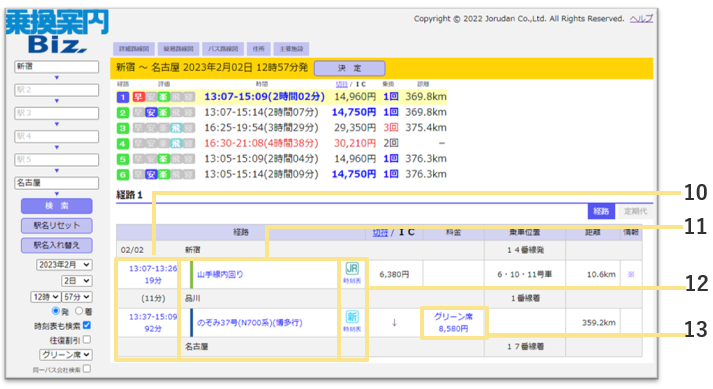Click the 検索 search button
The image size is (713, 389).
coord(56,206)
